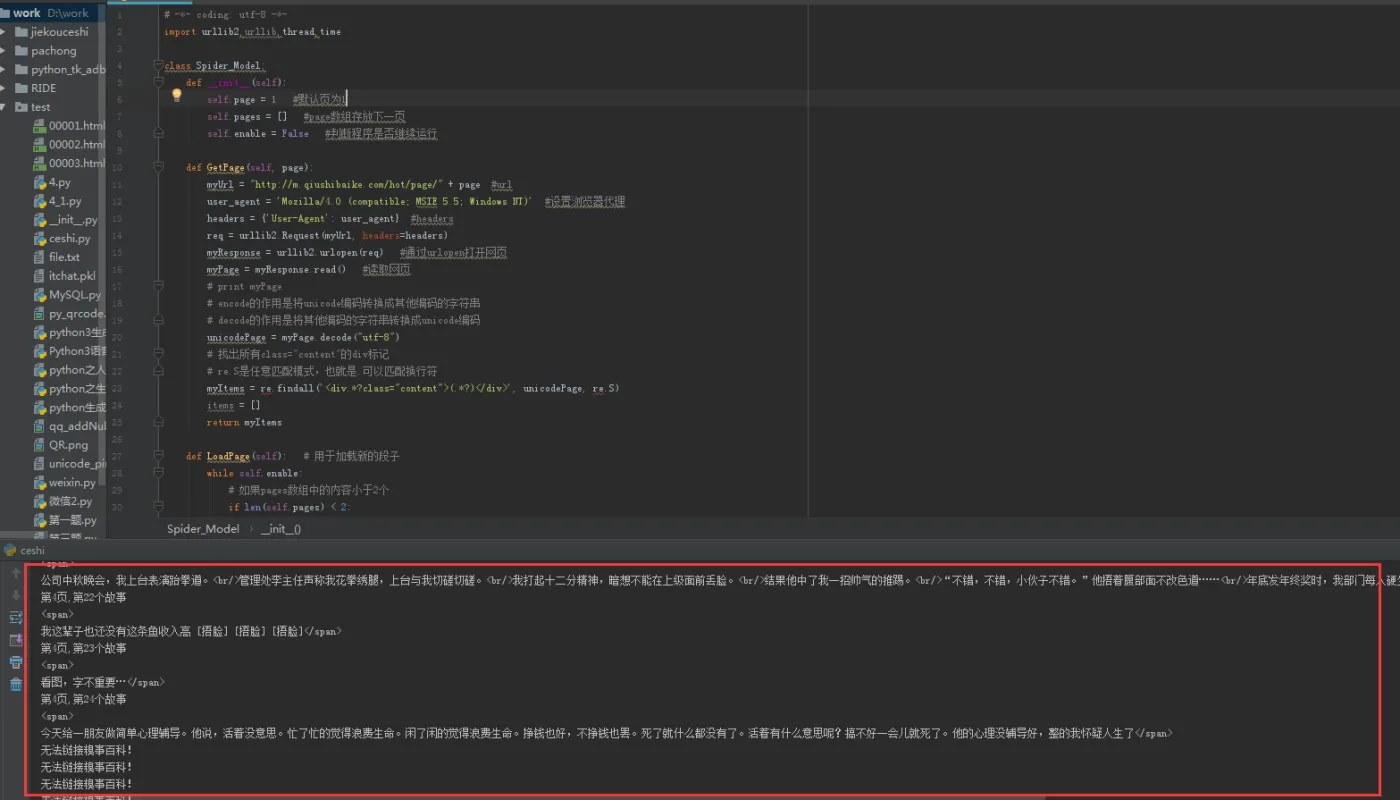1400x800 pixels.
Task: Click console line '第4页,第24个故事'
Action: pos(83,699)
